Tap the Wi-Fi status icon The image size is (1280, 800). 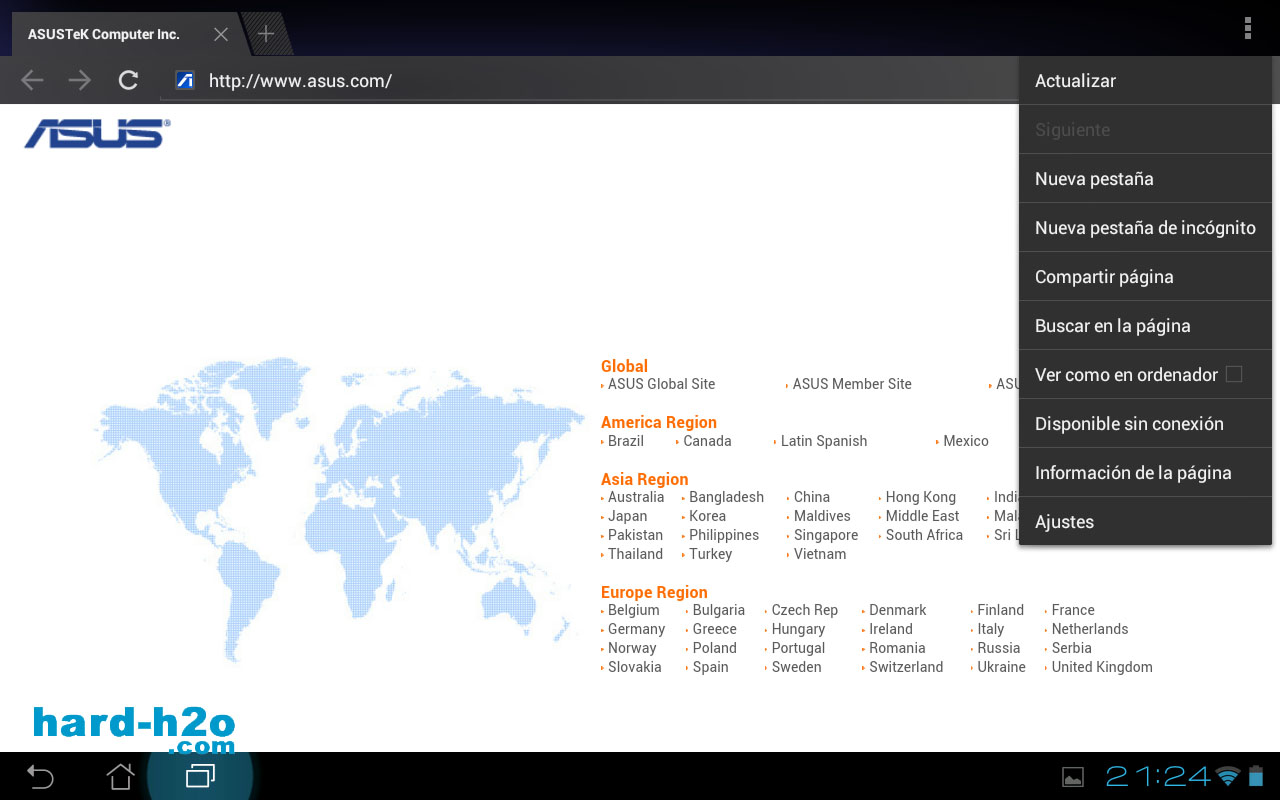1228,776
